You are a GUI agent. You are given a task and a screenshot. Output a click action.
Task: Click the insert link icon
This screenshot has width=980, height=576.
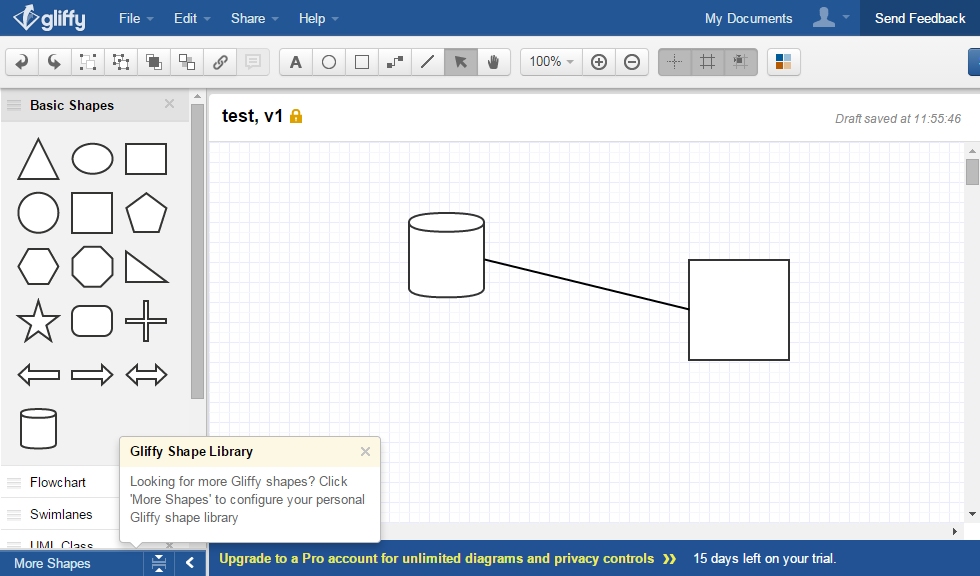pos(220,62)
